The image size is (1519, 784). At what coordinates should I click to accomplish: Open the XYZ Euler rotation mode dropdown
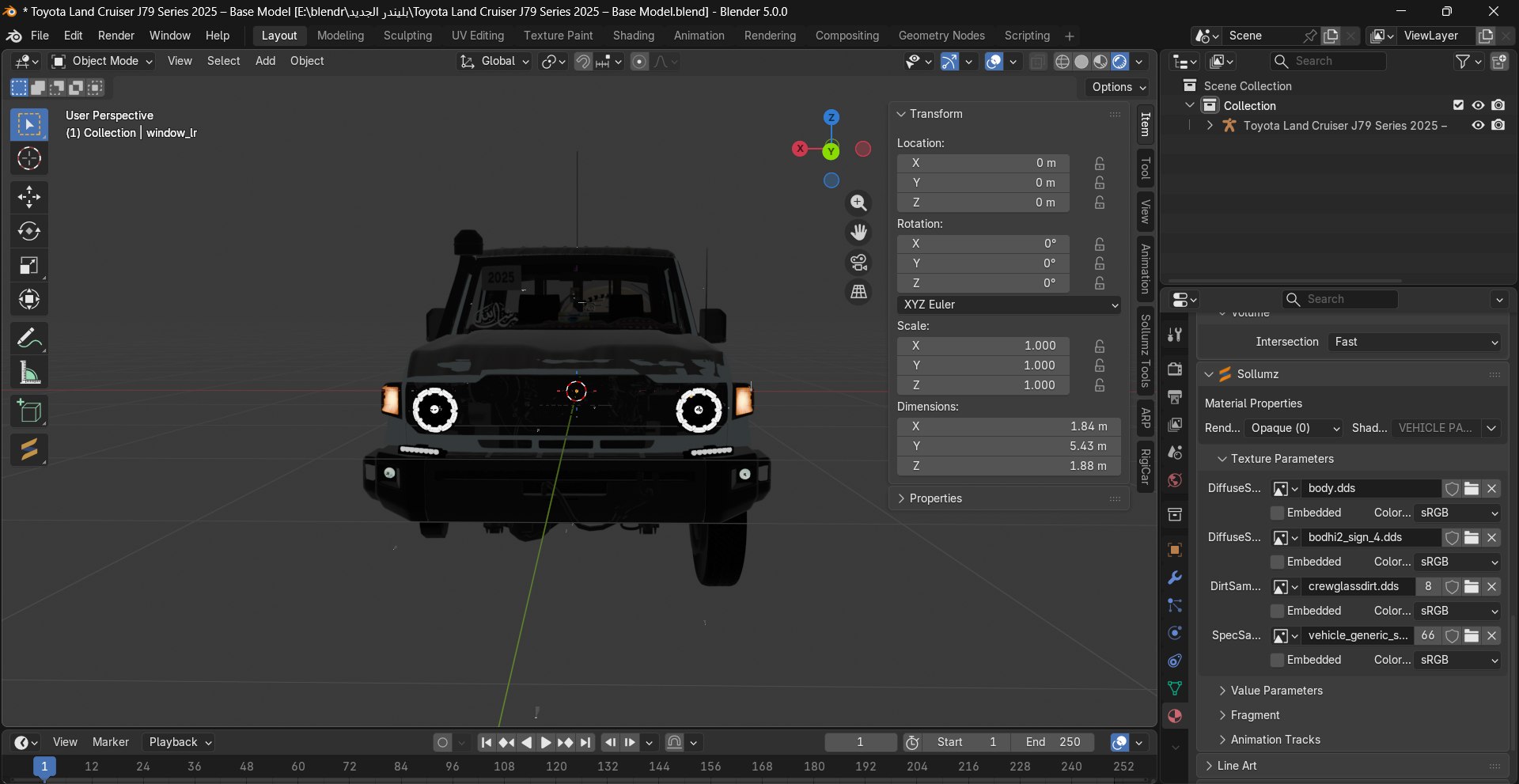tap(1009, 305)
